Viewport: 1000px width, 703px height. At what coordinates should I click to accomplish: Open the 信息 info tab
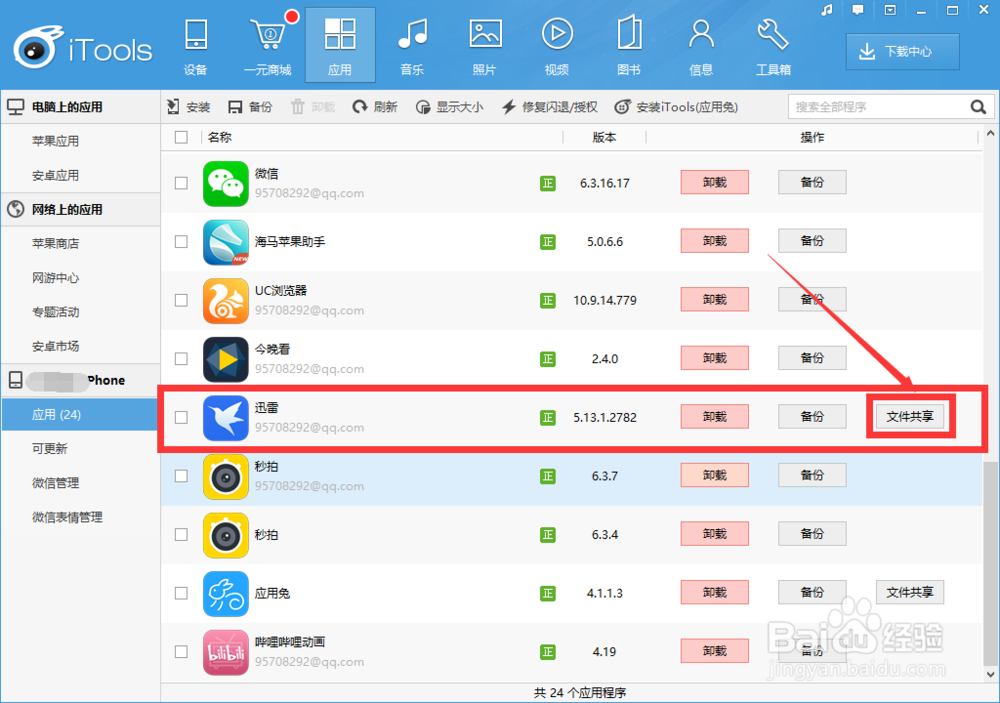pyautogui.click(x=701, y=47)
